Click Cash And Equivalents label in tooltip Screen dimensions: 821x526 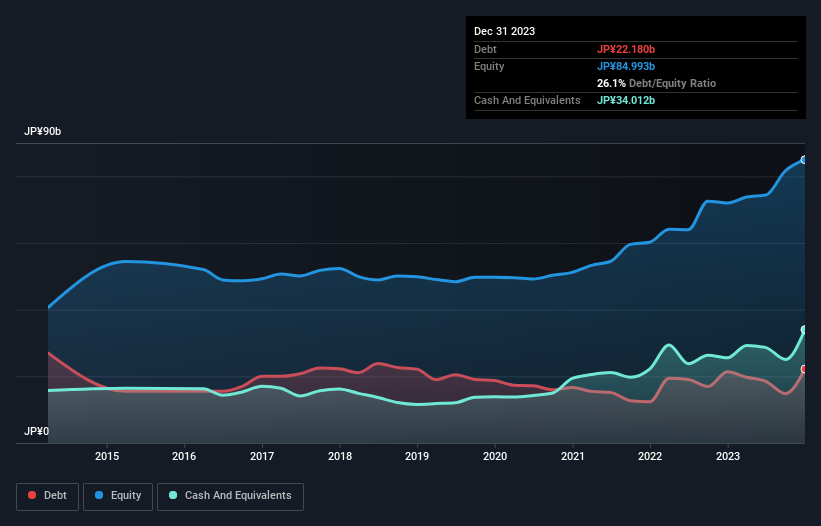[x=527, y=100]
